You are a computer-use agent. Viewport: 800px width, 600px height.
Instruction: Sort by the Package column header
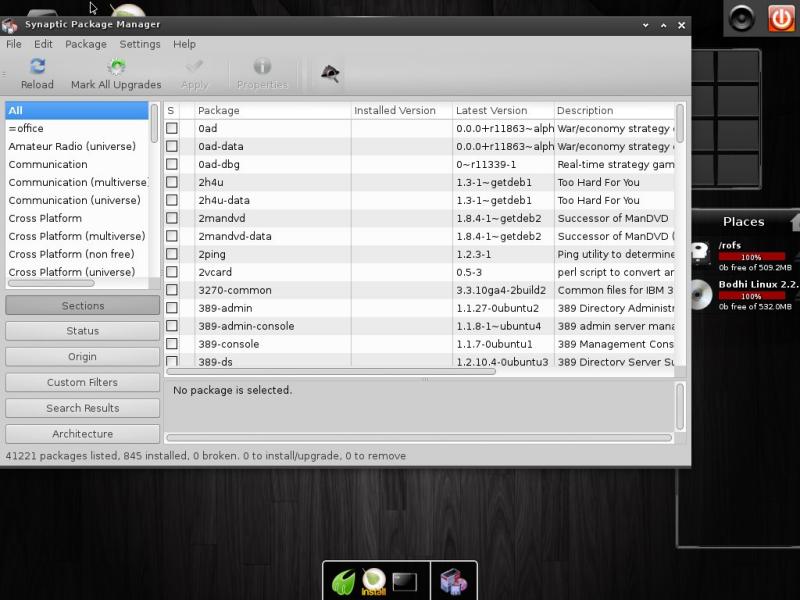(273, 110)
